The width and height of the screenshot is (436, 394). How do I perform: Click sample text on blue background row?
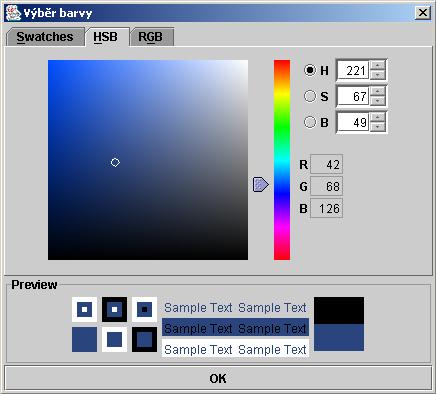point(235,328)
